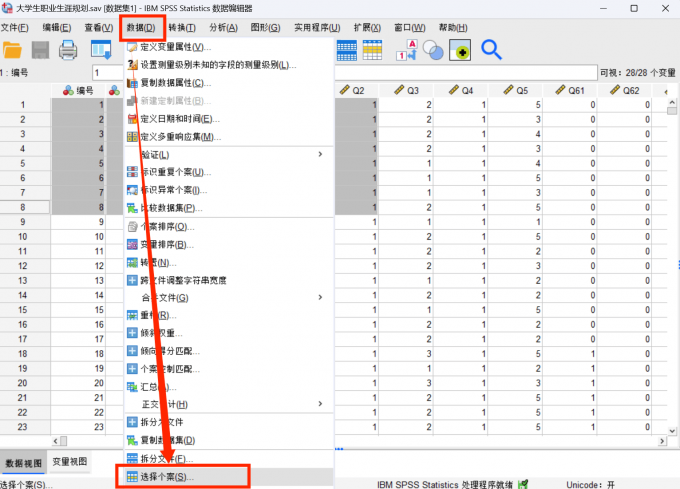Choose 标识异常个案(I)... menu item
The height and width of the screenshot is (489, 680).
pos(229,190)
